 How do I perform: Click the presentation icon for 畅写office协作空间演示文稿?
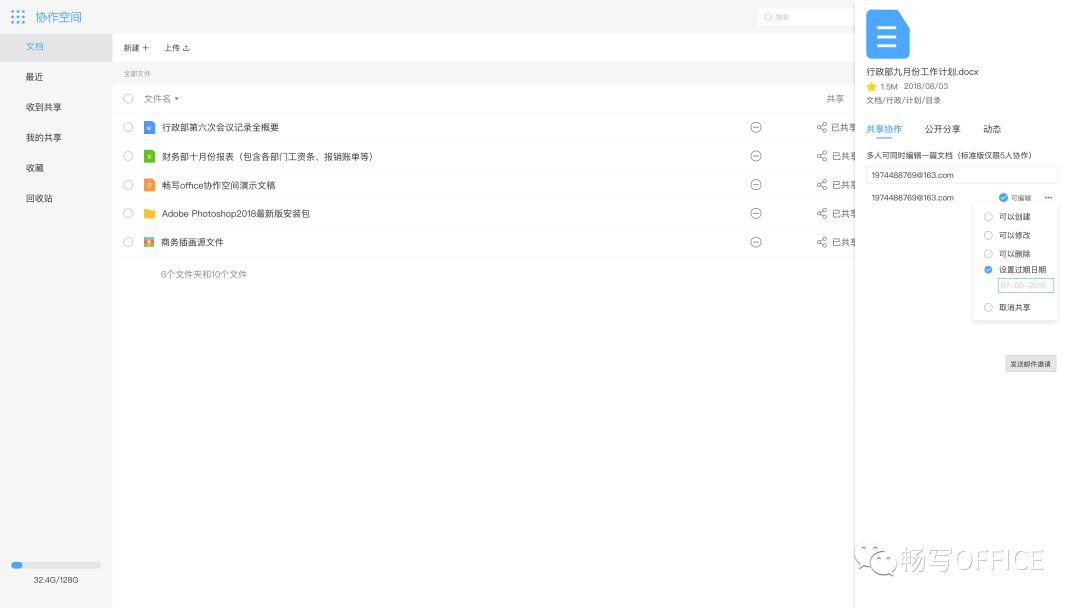point(149,185)
